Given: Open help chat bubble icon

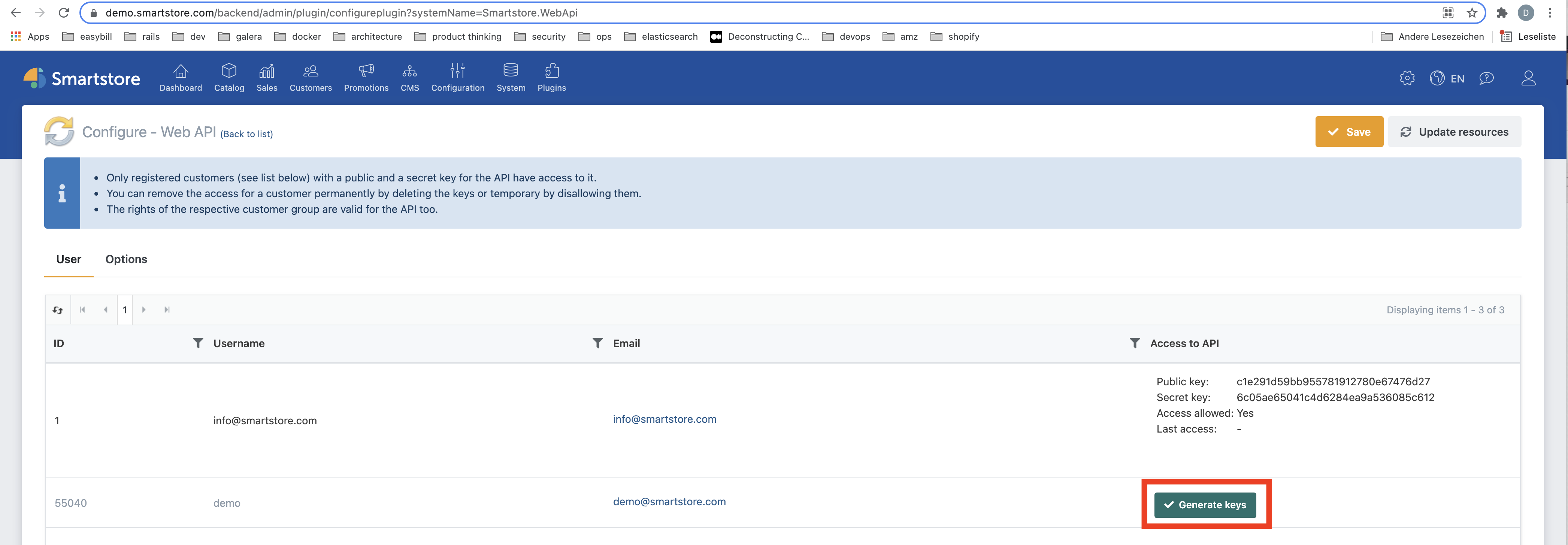Looking at the screenshot, I should pyautogui.click(x=1486, y=79).
